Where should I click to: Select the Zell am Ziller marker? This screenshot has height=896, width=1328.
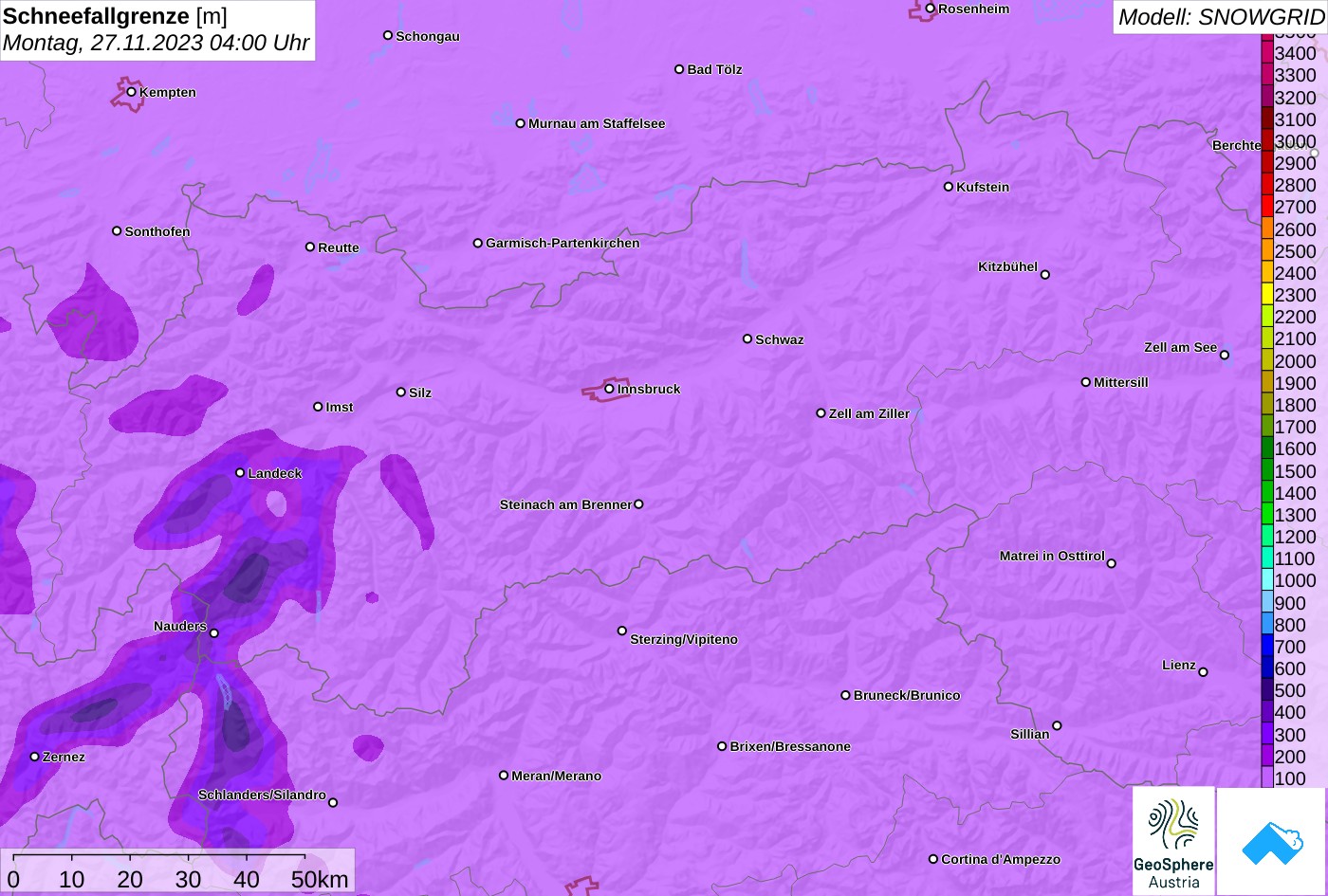[x=821, y=413]
